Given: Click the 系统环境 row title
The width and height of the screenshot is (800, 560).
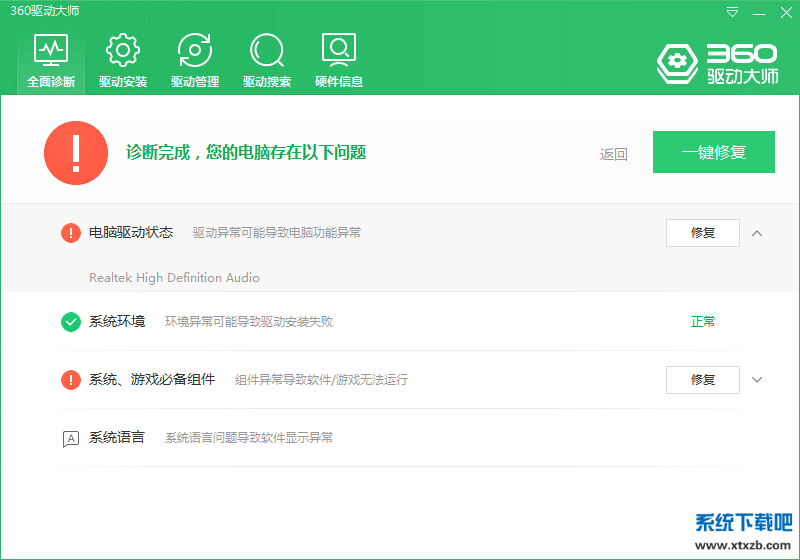Looking at the screenshot, I should 117,321.
